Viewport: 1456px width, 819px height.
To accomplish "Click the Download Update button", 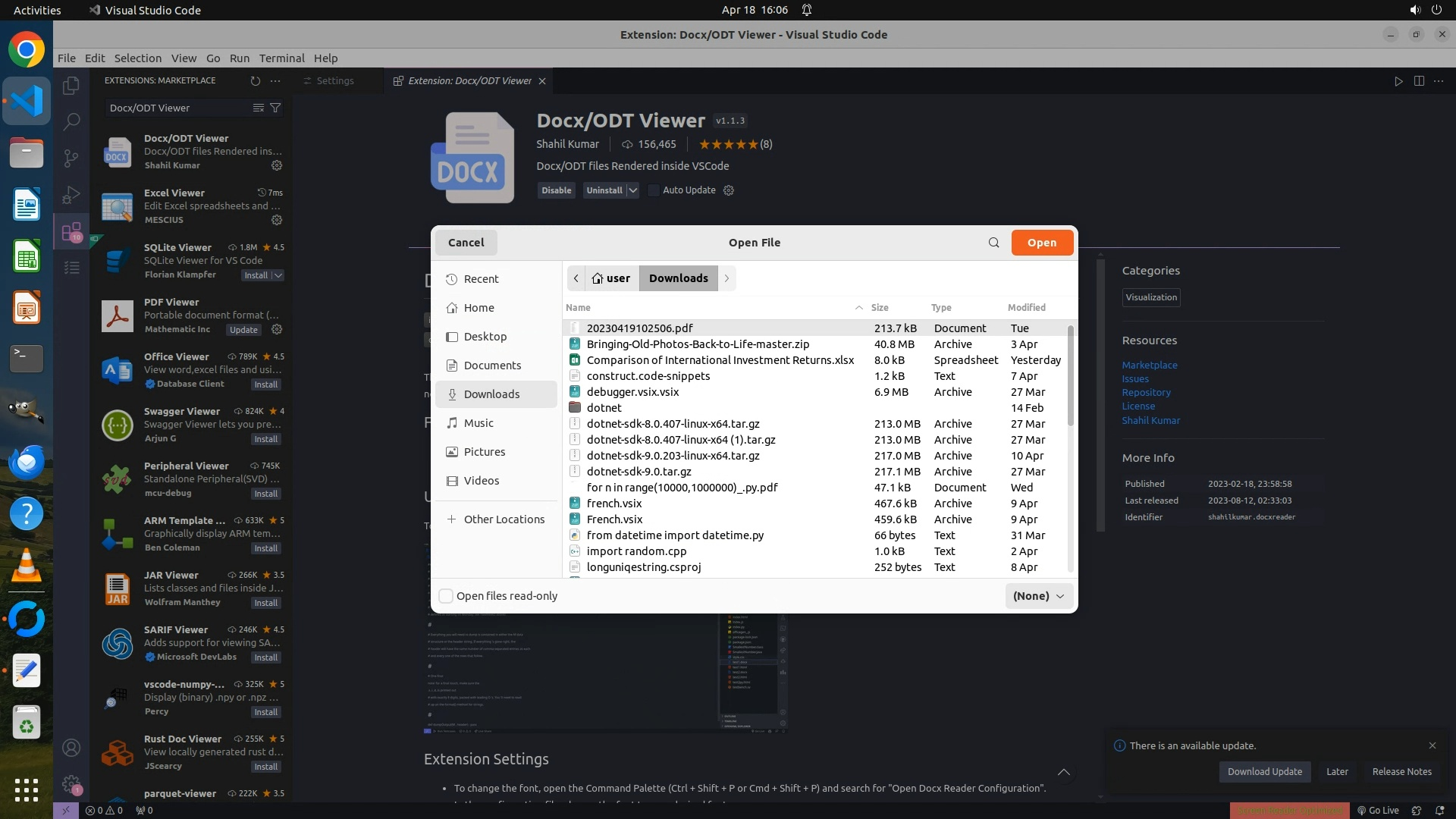I will (1264, 771).
